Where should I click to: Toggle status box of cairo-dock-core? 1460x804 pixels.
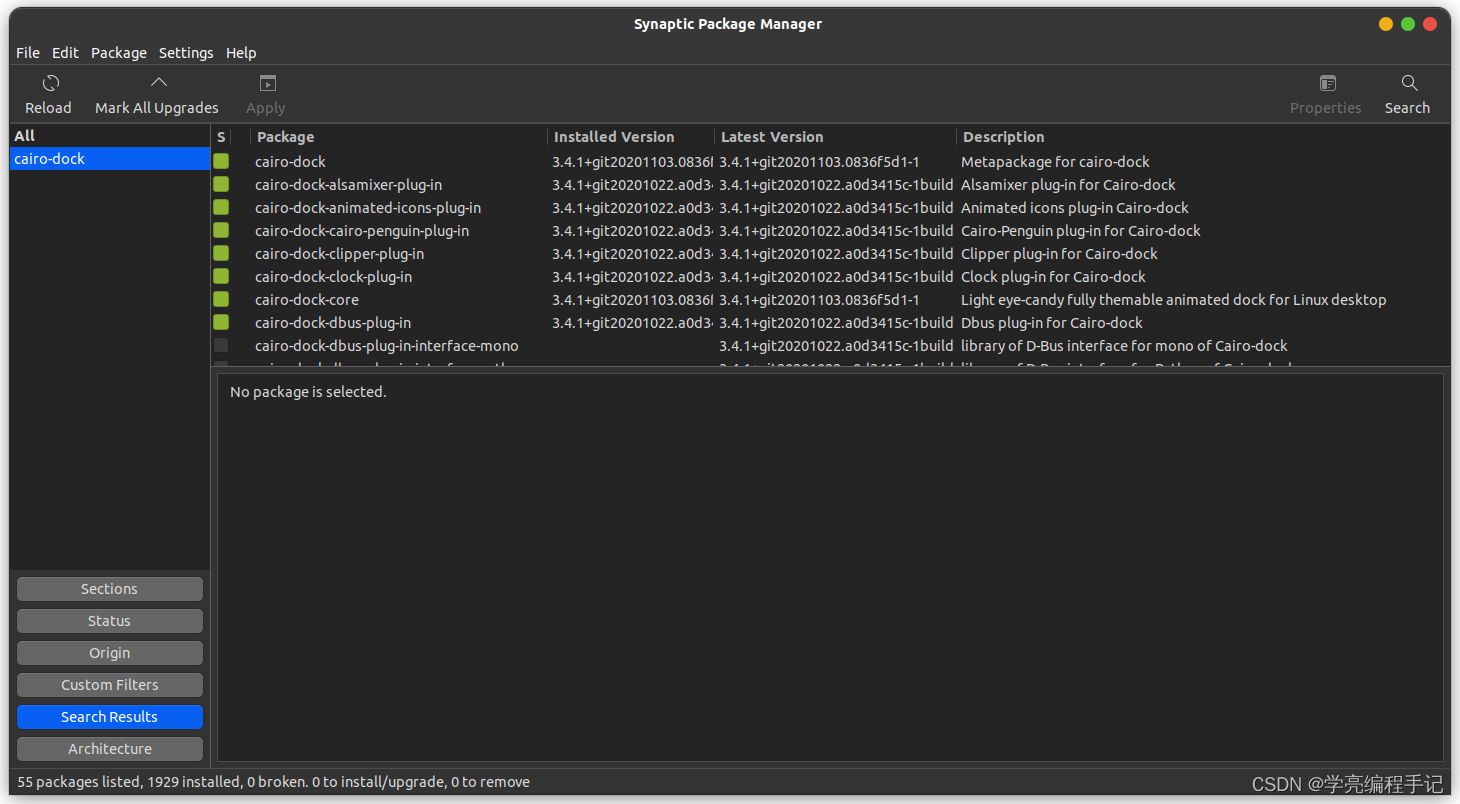tap(221, 299)
